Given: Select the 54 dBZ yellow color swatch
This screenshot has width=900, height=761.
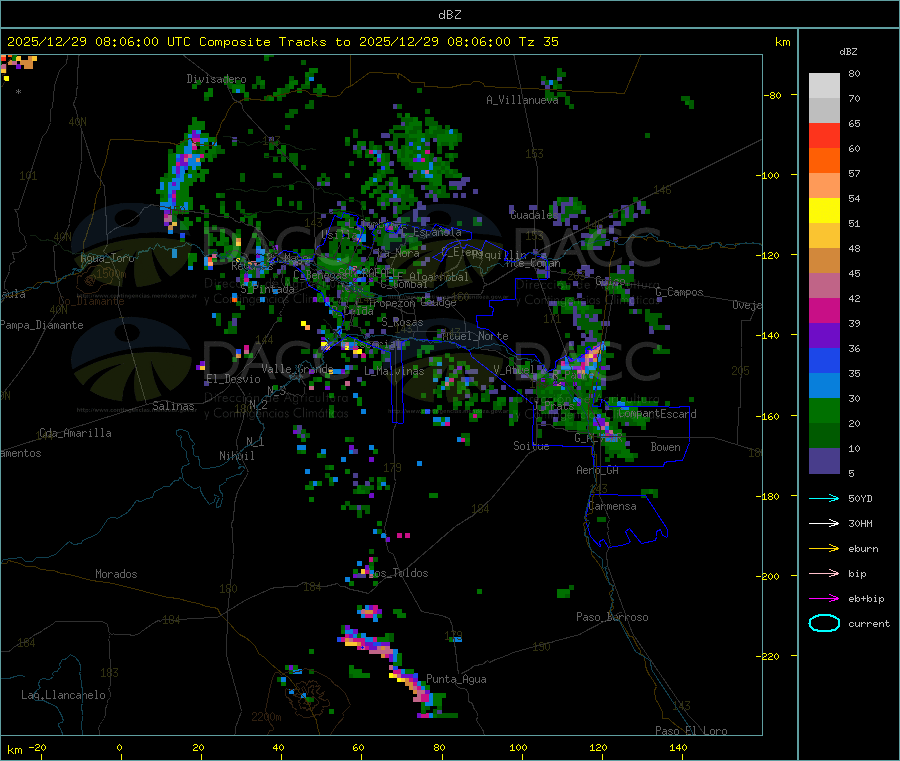Looking at the screenshot, I should tap(824, 211).
